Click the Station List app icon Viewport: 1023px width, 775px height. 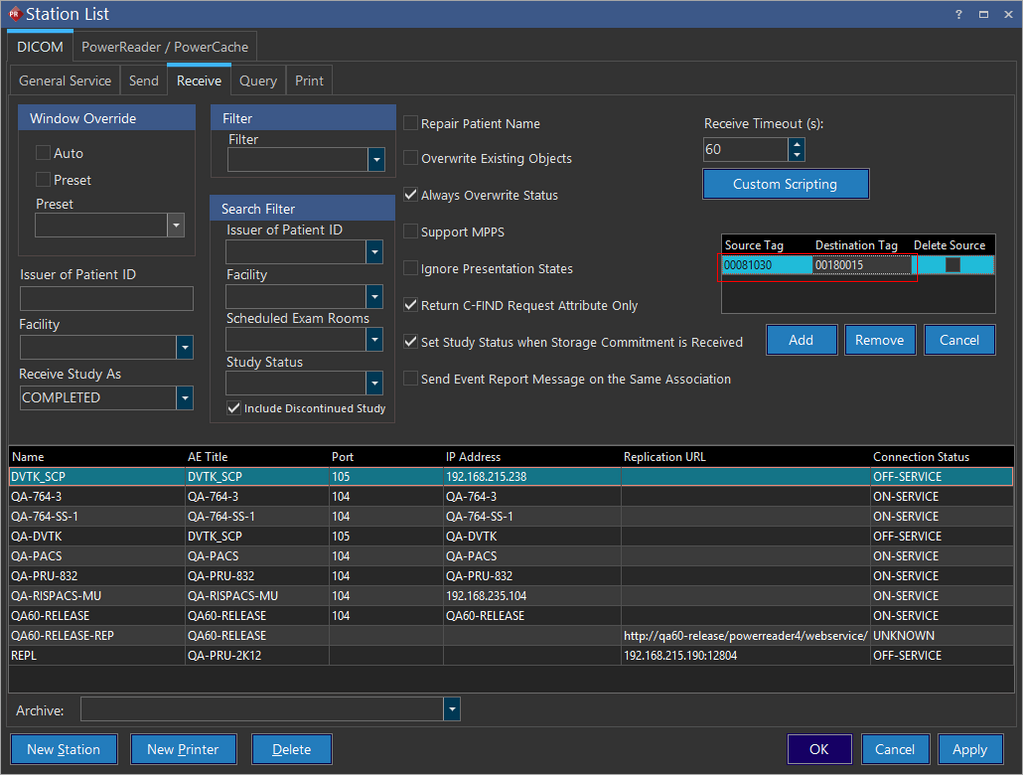pos(14,14)
